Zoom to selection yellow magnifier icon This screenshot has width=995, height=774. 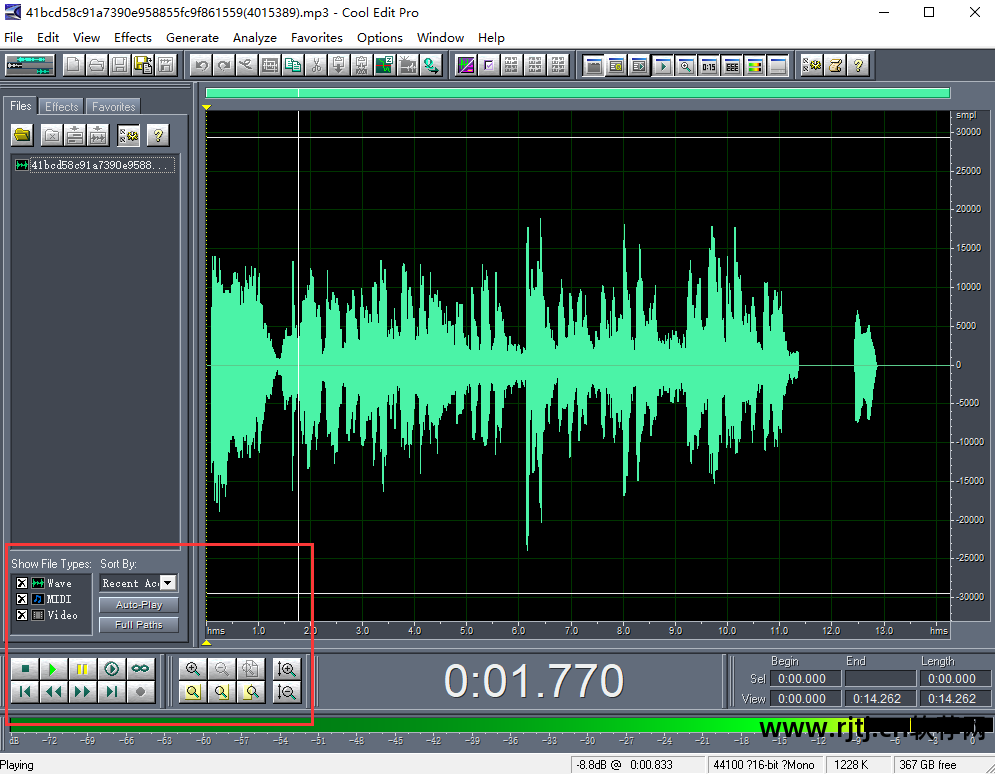(193, 692)
